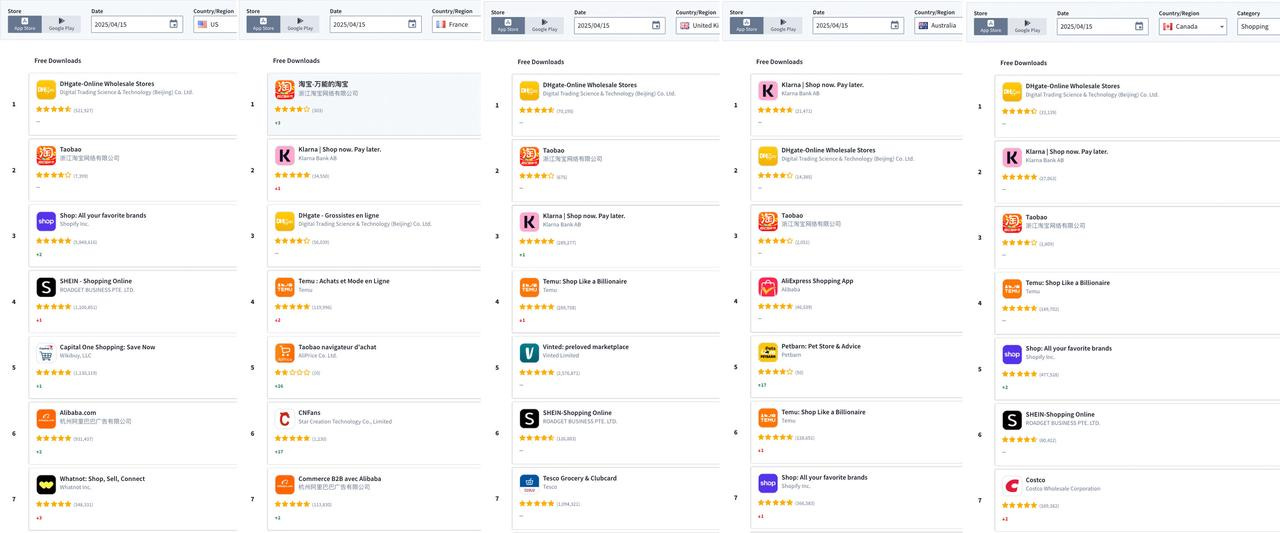This screenshot has width=1280, height=533.
Task: Click 'Costco Wholesale Corporation' publisher text
Action: tap(1063, 489)
